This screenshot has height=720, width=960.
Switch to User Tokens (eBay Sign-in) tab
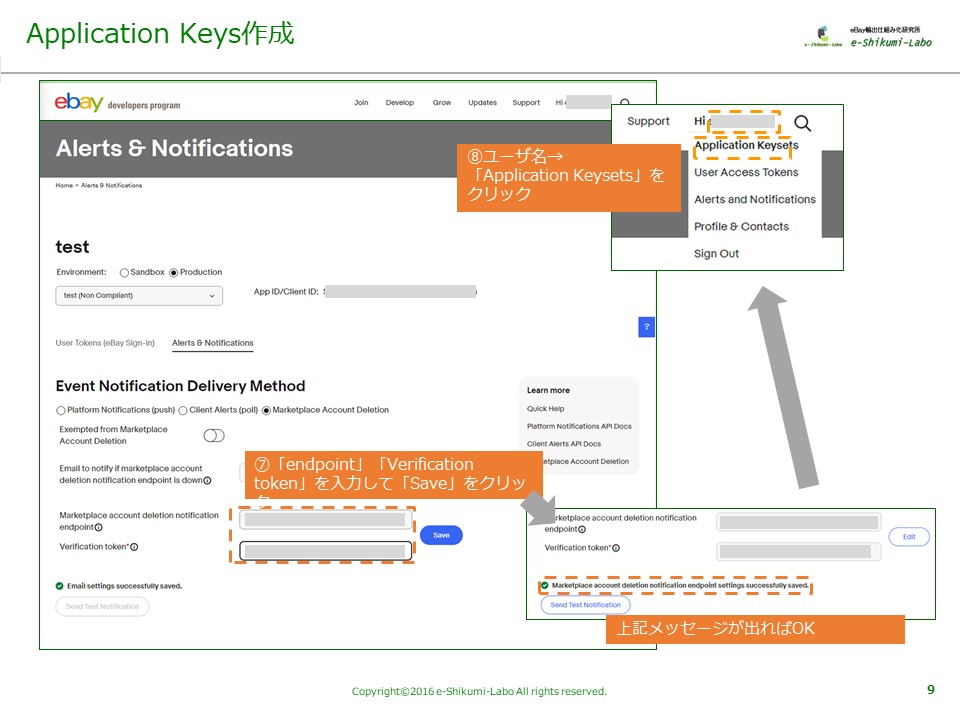point(105,343)
